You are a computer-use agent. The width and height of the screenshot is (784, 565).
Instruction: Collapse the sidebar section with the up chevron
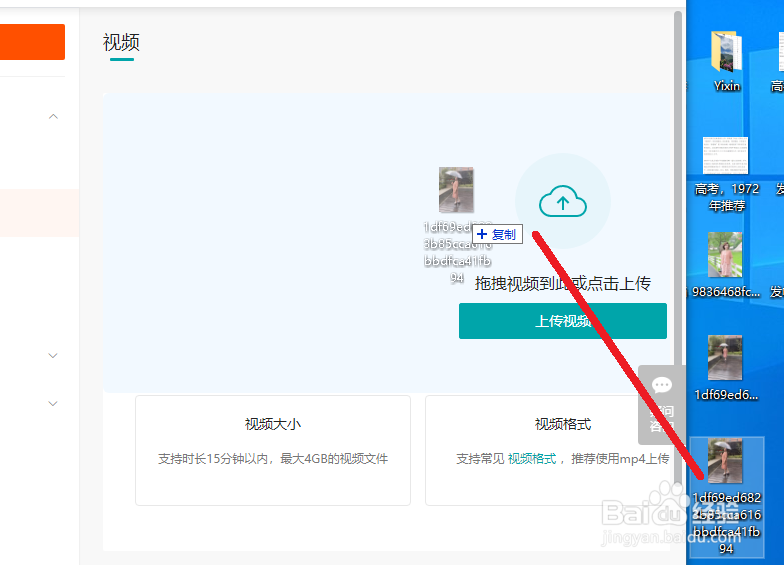54,116
